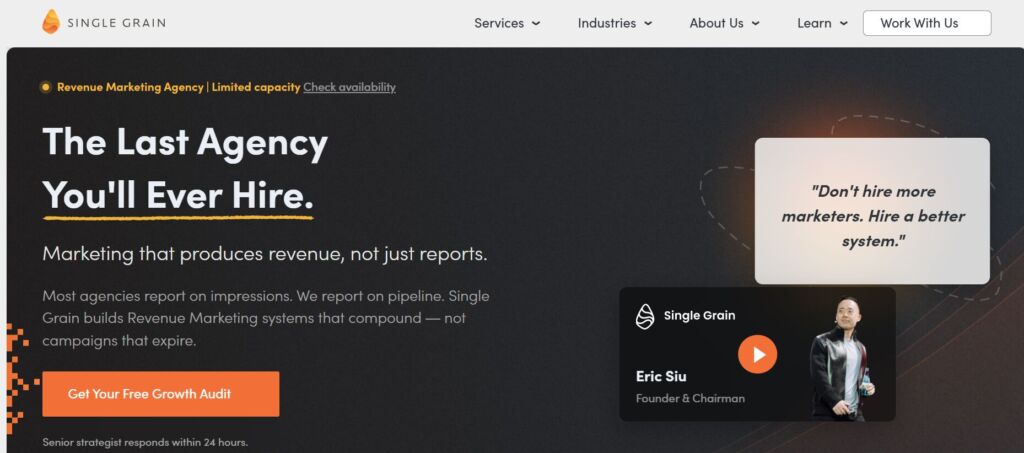This screenshot has height=453, width=1024.
Task: Expand the Industries chevron arrow
Action: [648, 23]
